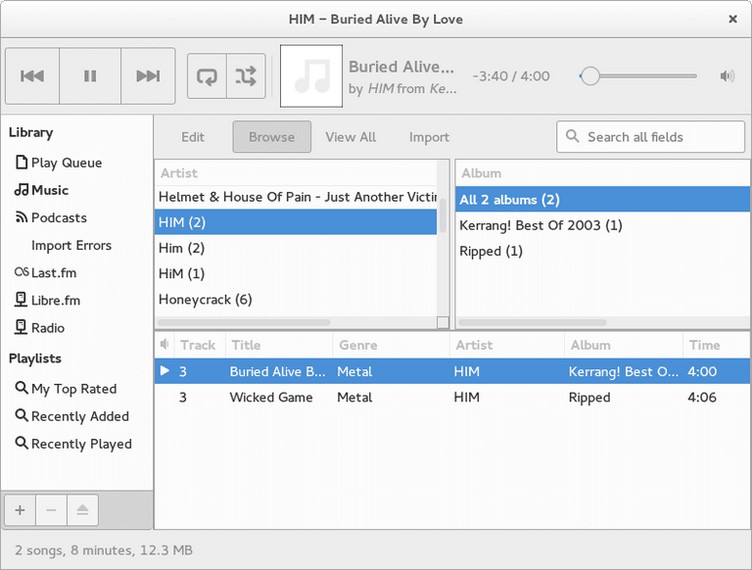The image size is (752, 570).
Task: Click the artist list vertical scrollbar
Action: tap(443, 215)
